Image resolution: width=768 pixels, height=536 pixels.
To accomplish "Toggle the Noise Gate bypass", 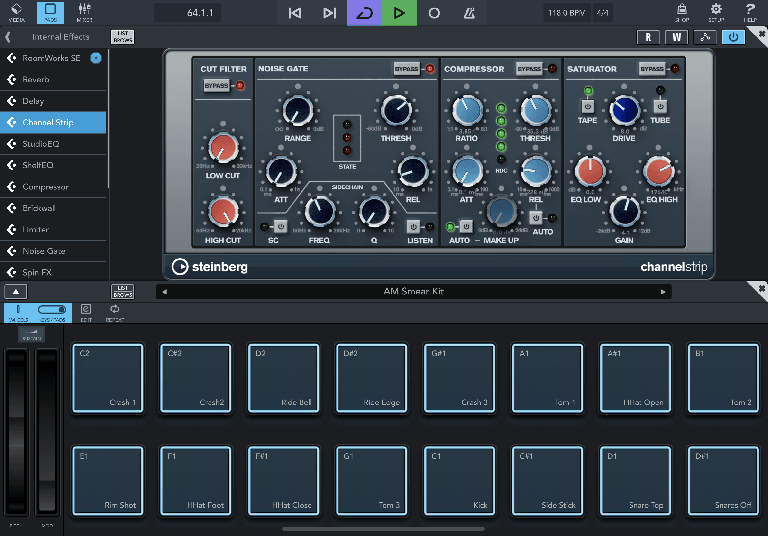I will tap(407, 69).
